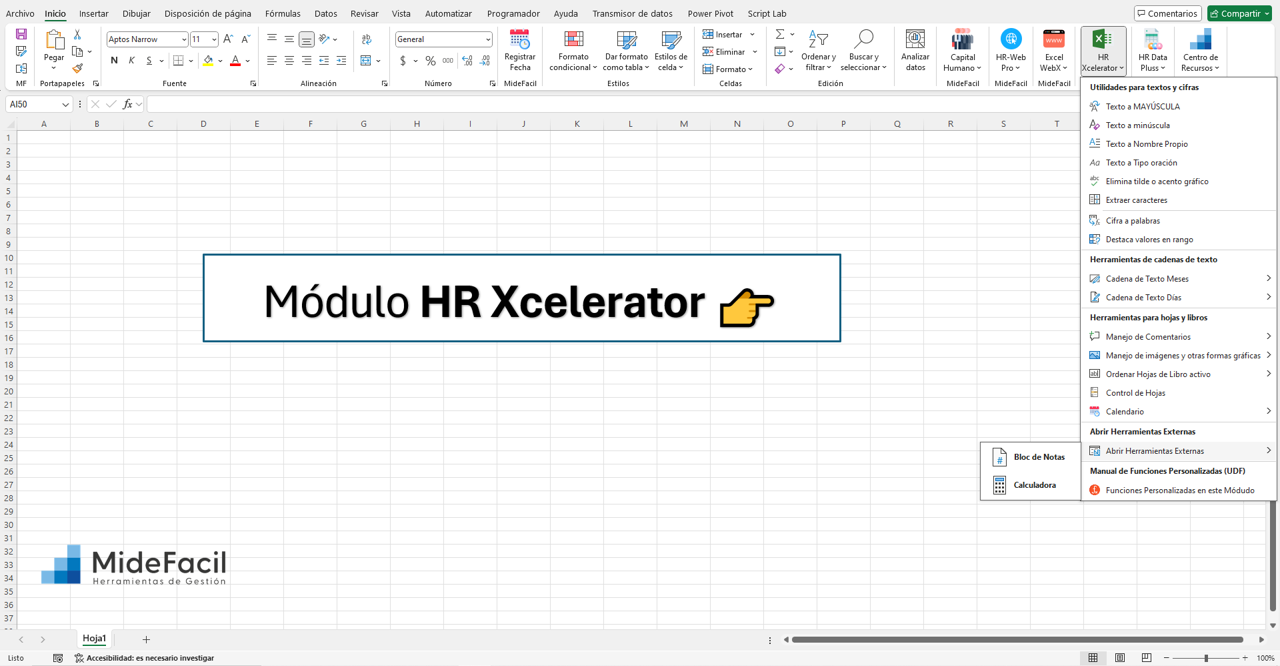Add a new sheet with plus button
The height and width of the screenshot is (666, 1280).
pyautogui.click(x=146, y=639)
